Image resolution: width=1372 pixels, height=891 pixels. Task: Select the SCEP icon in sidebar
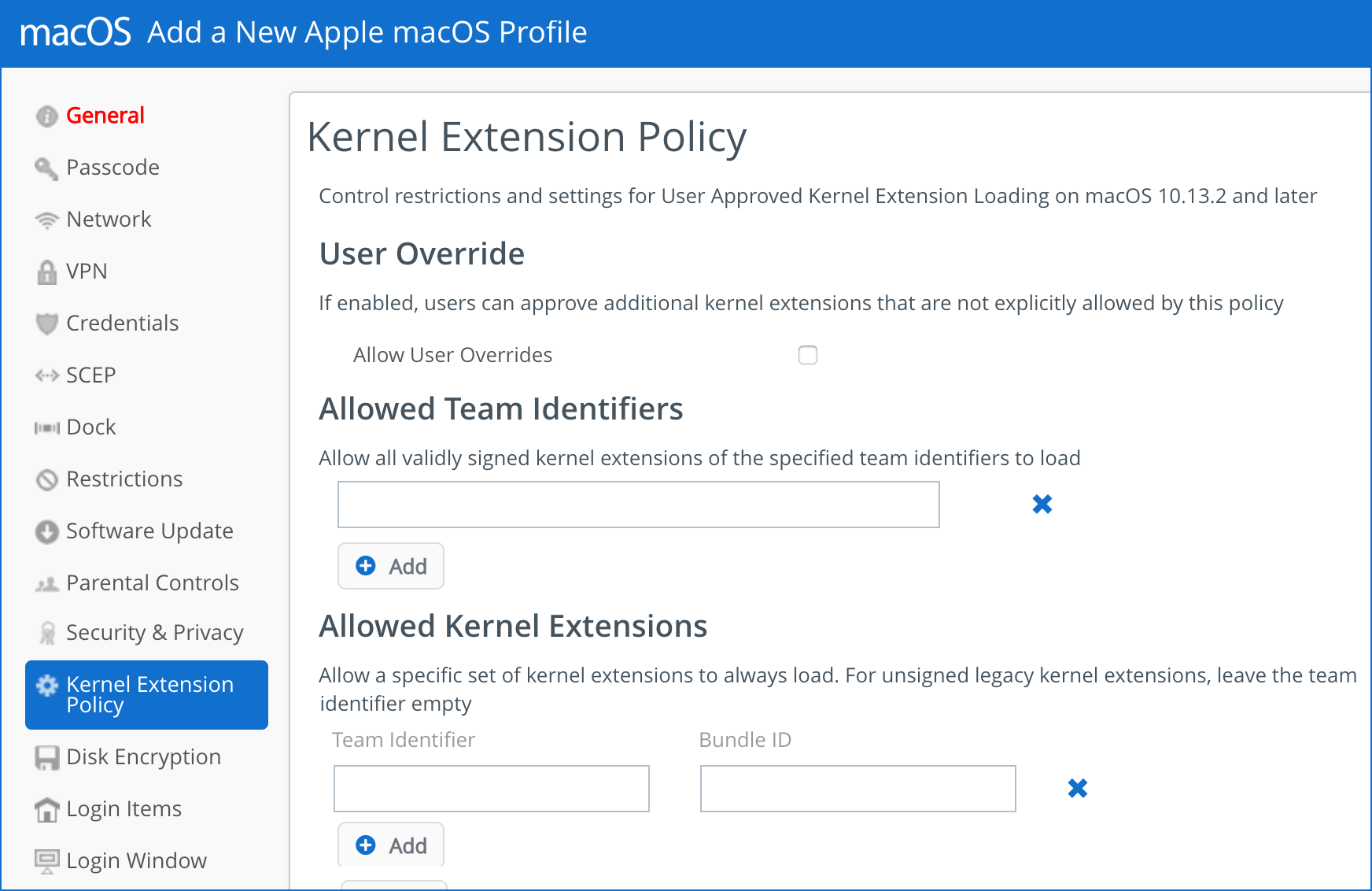pos(46,375)
